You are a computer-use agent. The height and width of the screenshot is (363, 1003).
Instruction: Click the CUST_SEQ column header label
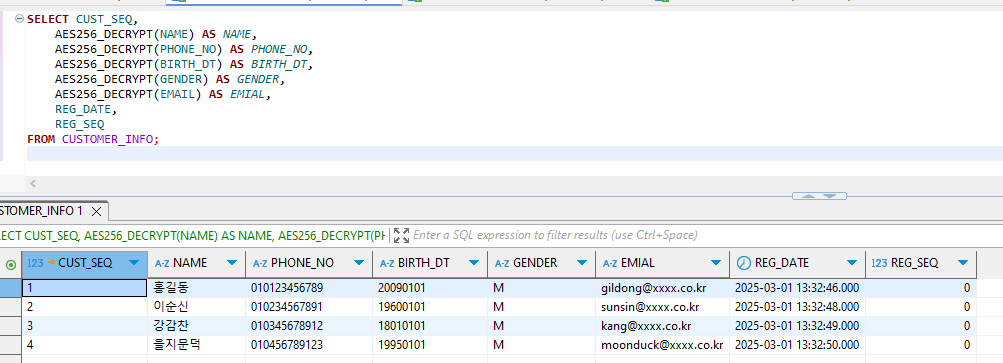(85, 263)
